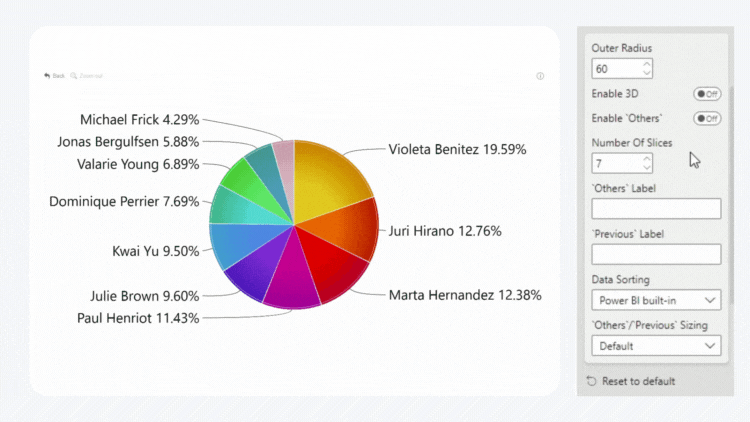
Task: Focus the 'Previous' Label input box
Action: [656, 254]
